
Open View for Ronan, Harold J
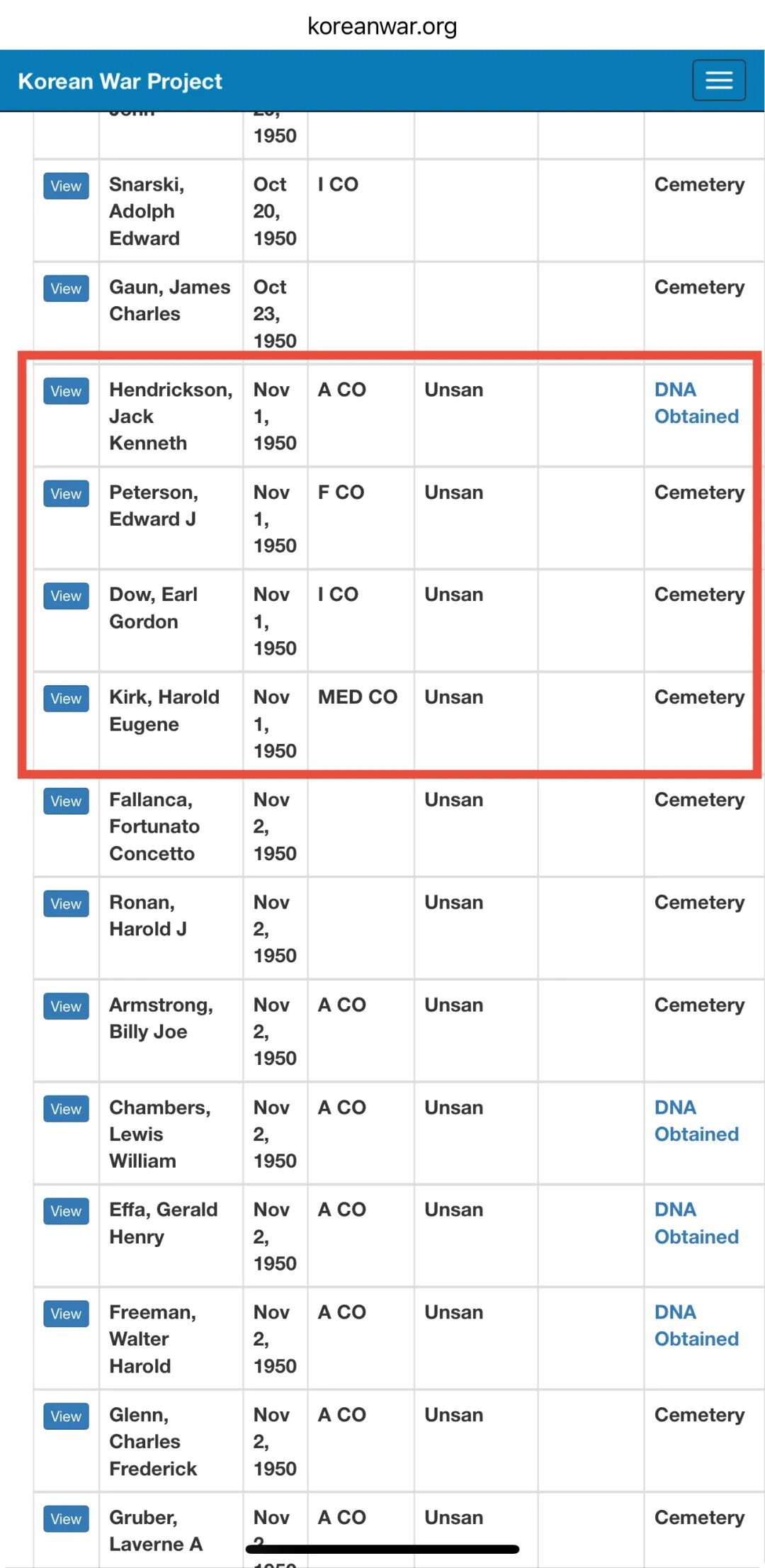click(x=66, y=904)
